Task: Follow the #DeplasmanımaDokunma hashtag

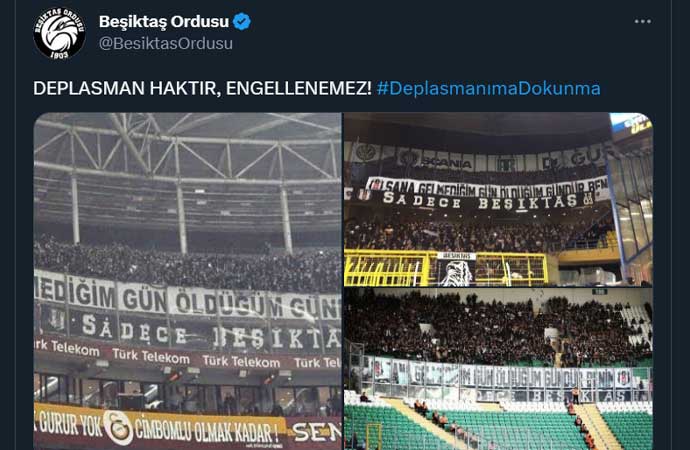Action: 488,88
